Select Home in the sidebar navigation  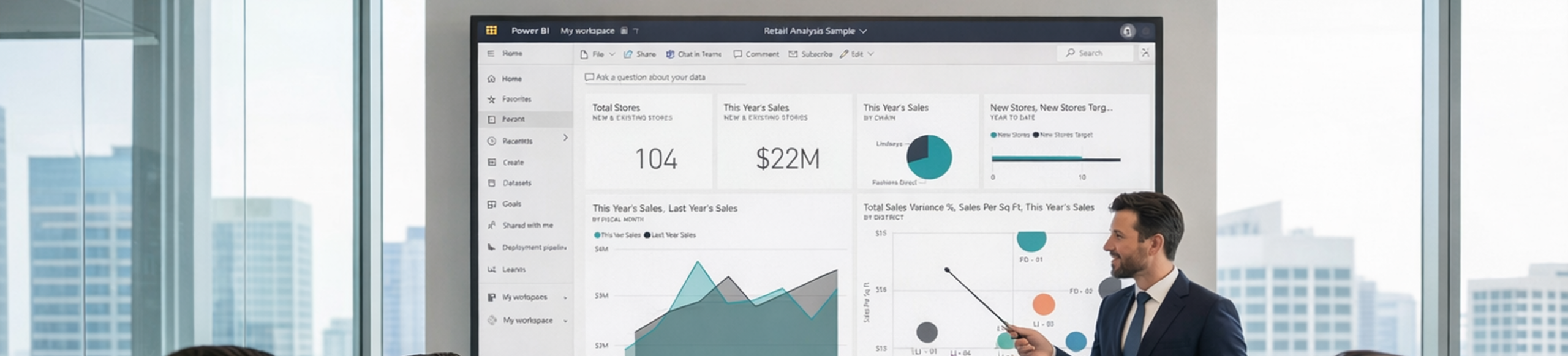click(511, 79)
